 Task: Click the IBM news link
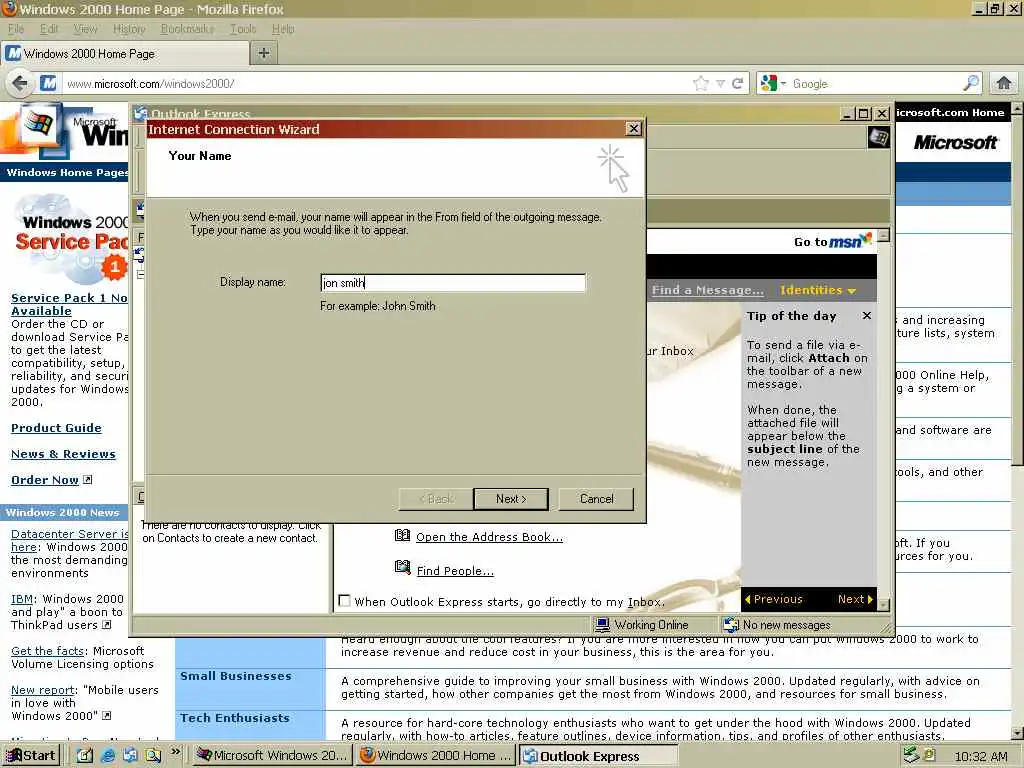coord(22,599)
